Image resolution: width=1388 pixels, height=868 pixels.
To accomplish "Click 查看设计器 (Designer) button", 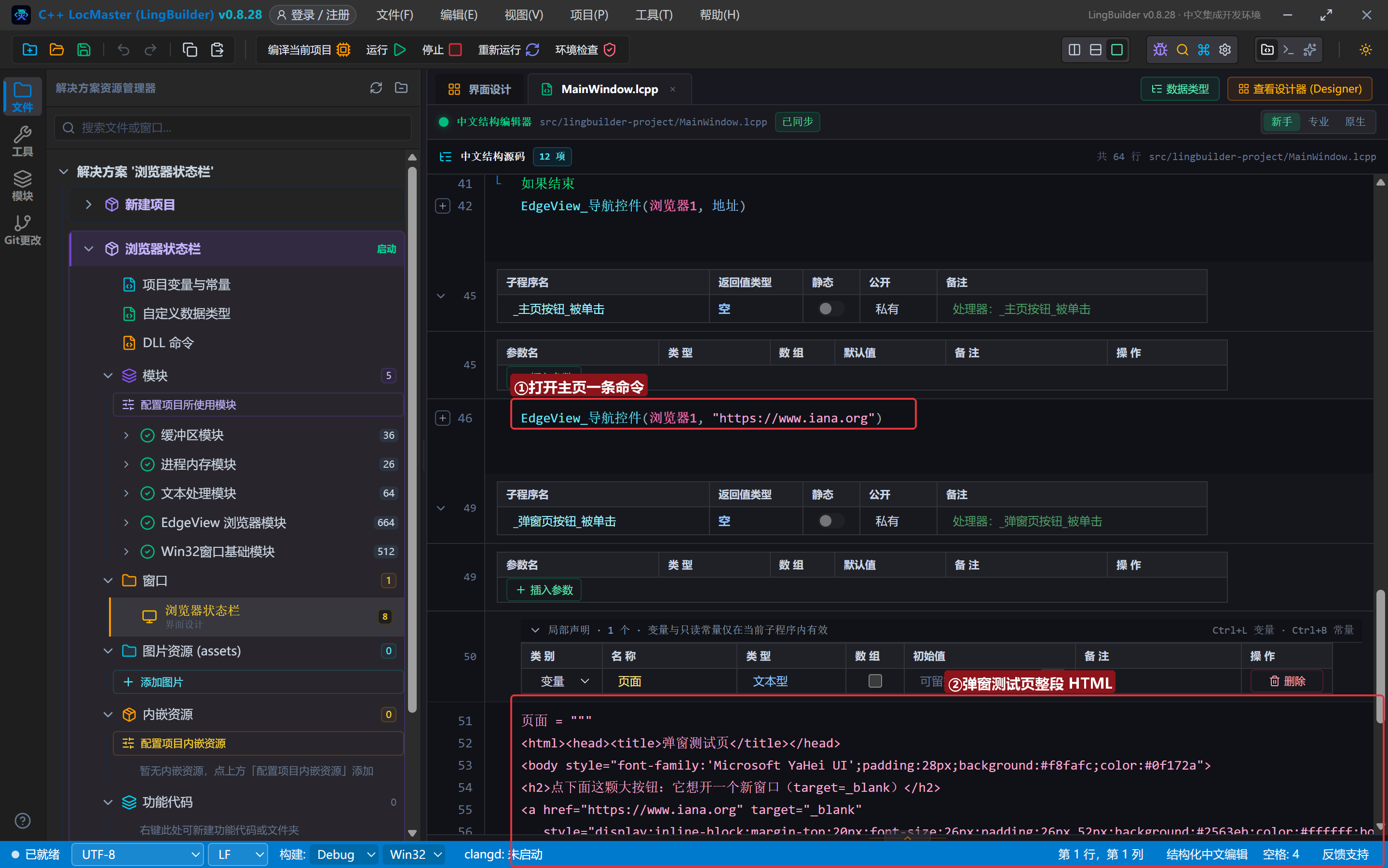I will 1300,89.
